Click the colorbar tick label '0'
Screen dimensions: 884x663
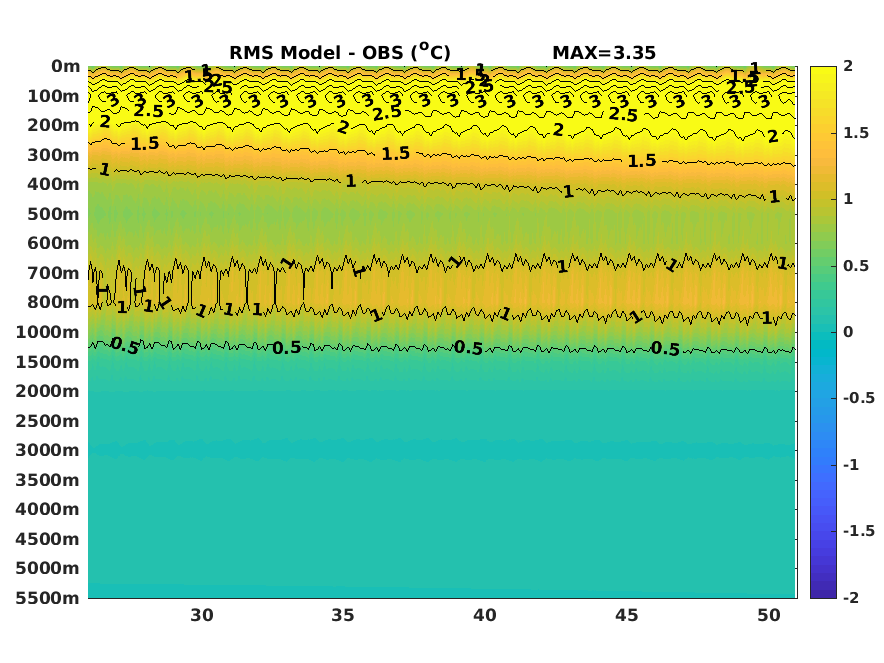[x=848, y=332]
